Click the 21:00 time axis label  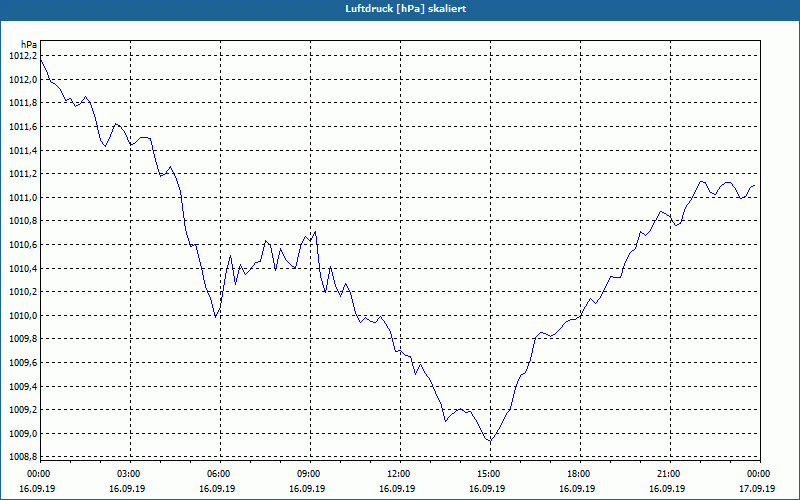[x=670, y=474]
